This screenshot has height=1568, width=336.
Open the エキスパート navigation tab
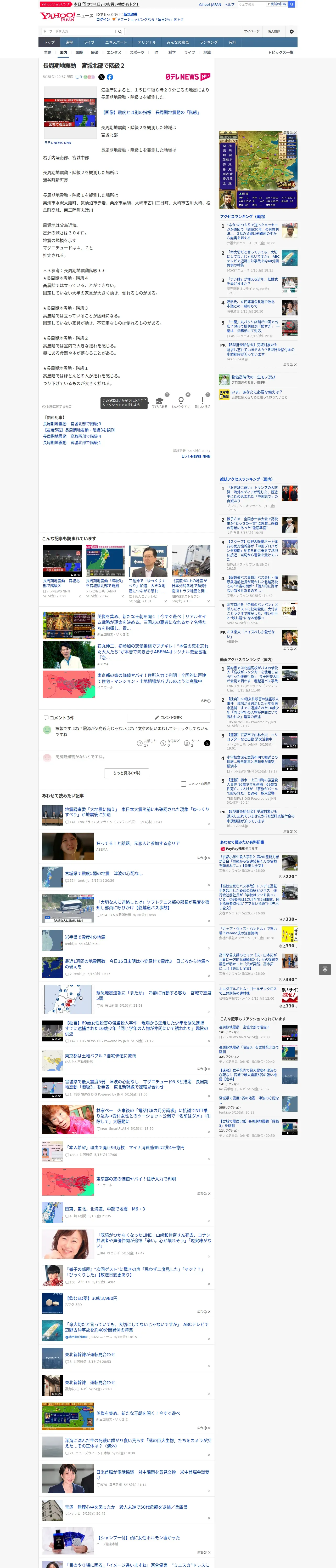click(x=116, y=43)
